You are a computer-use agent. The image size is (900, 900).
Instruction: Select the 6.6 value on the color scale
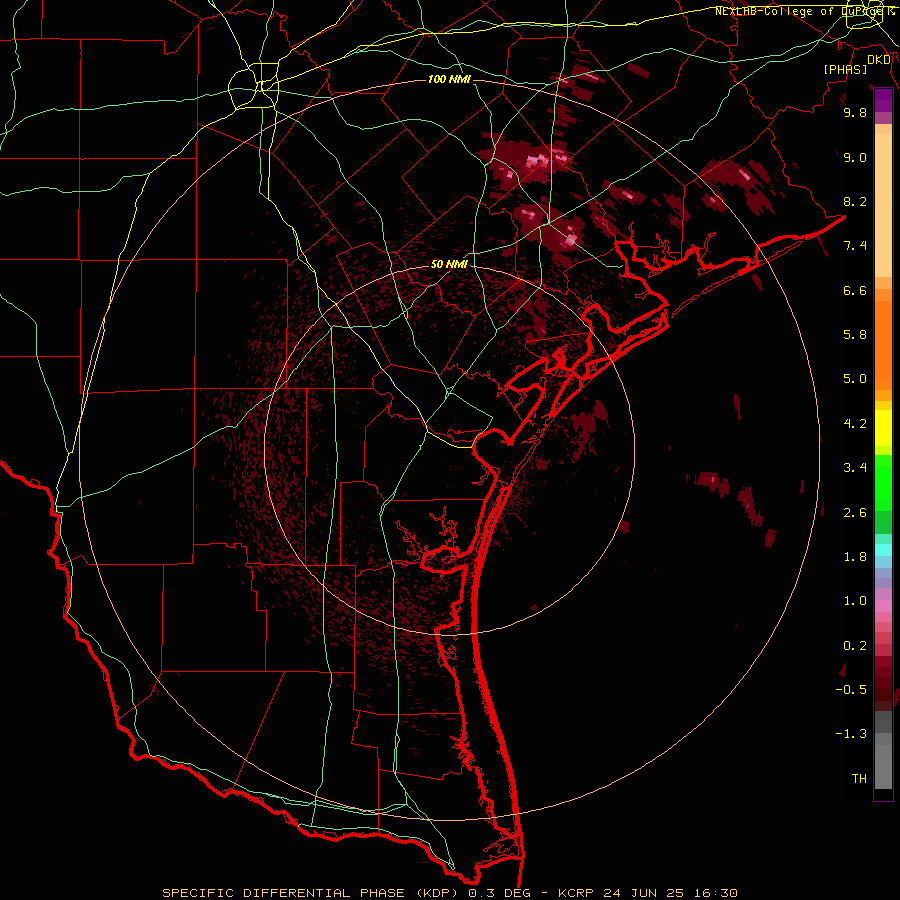855,290
